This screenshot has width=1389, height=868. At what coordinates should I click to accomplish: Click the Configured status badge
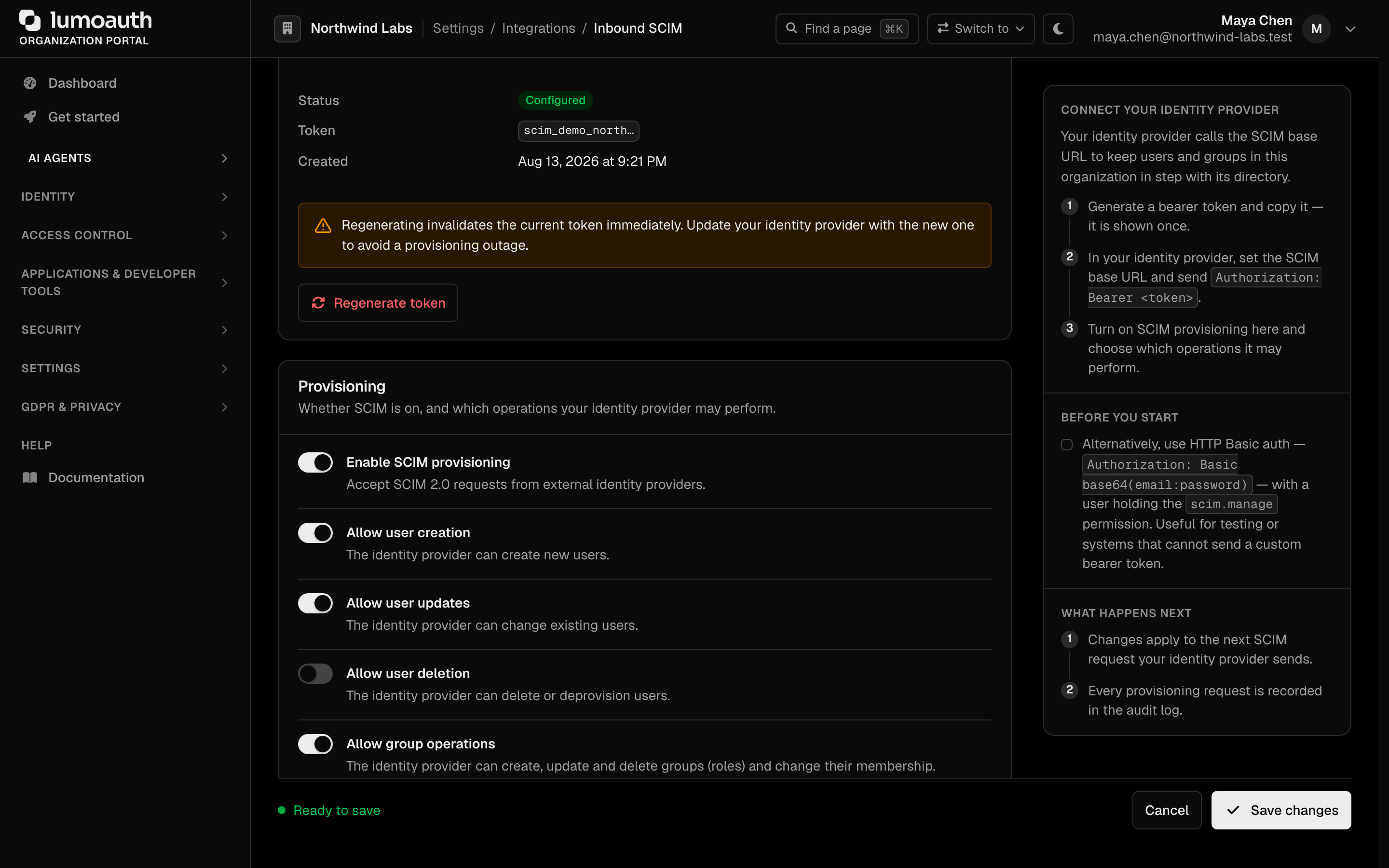click(555, 100)
